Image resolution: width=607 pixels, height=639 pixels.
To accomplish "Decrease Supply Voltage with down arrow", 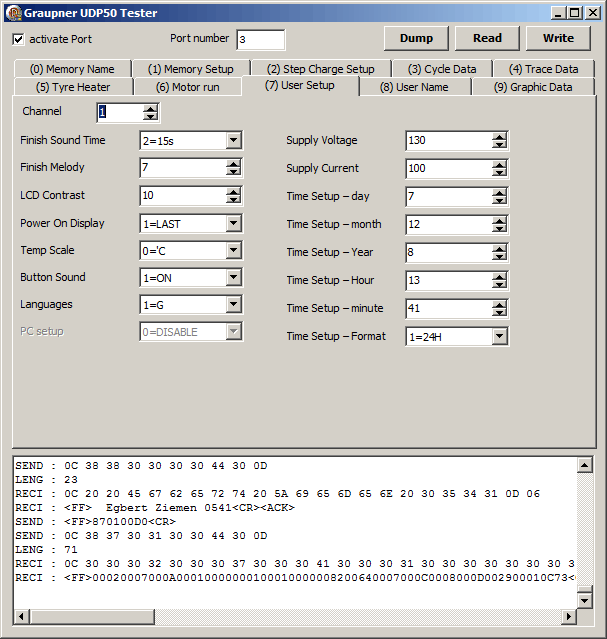I will tap(499, 145).
